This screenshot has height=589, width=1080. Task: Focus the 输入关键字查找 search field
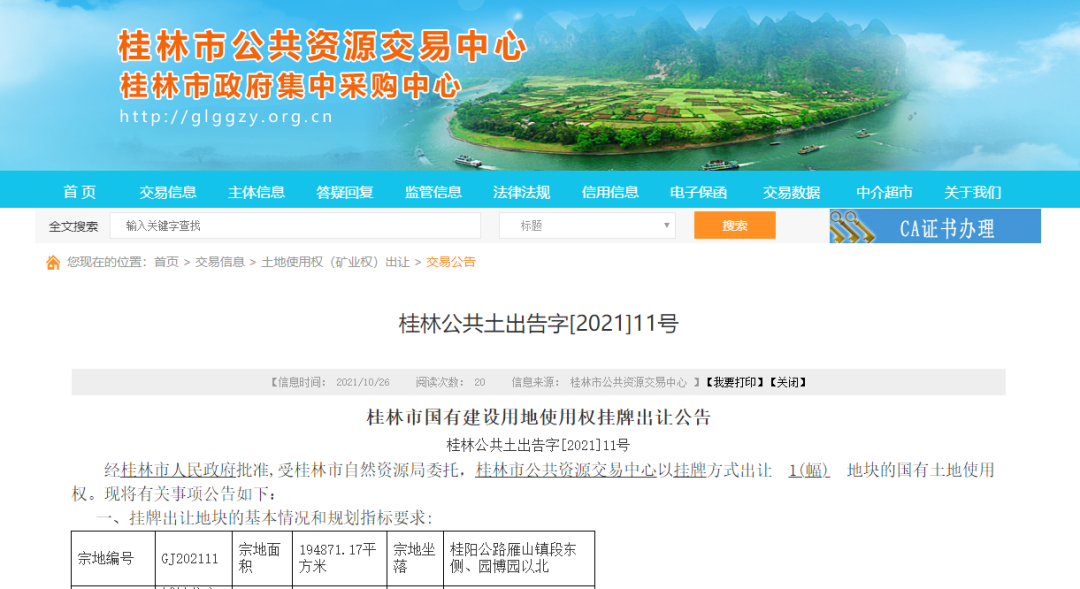coord(295,226)
